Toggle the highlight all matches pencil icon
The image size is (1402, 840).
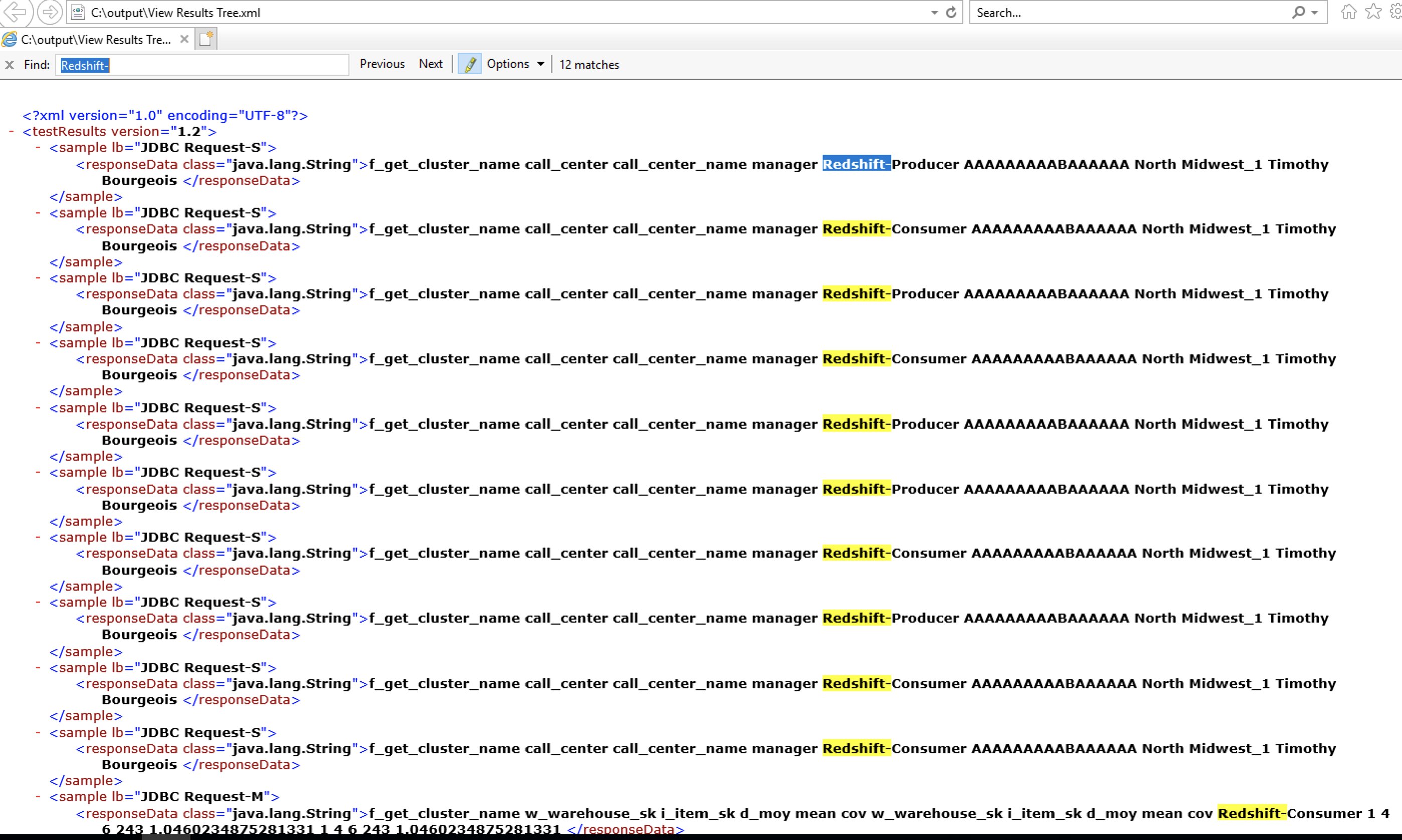click(469, 64)
